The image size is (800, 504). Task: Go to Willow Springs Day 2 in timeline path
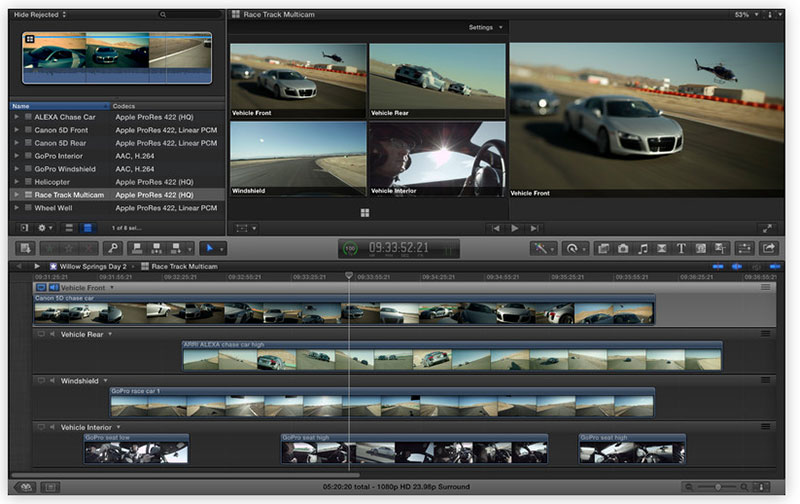pyautogui.click(x=92, y=266)
